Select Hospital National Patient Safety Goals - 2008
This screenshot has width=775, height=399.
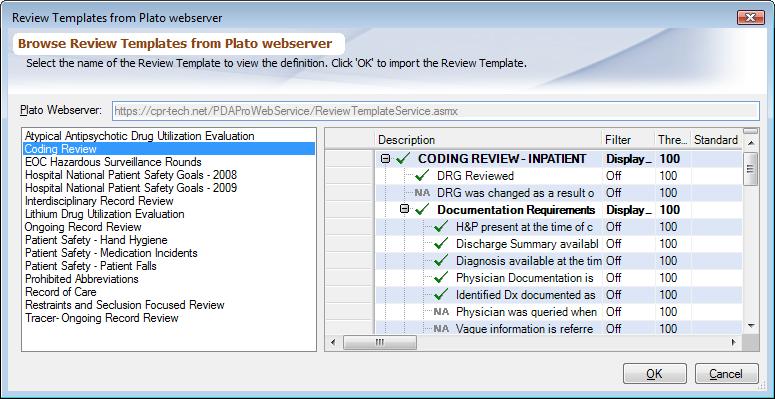(x=131, y=175)
